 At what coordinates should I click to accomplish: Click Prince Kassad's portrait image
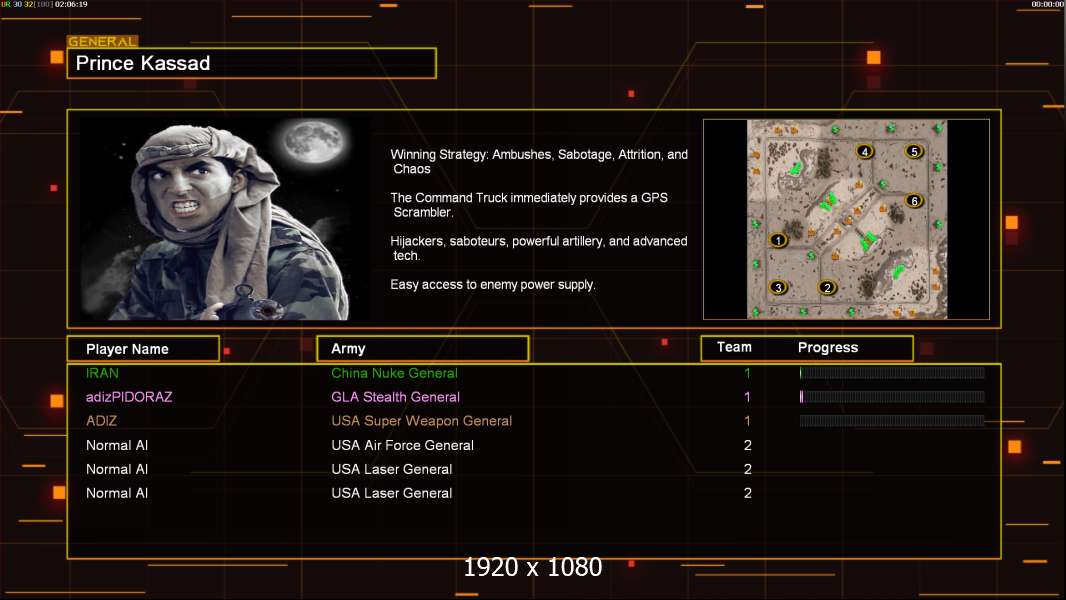click(x=226, y=218)
